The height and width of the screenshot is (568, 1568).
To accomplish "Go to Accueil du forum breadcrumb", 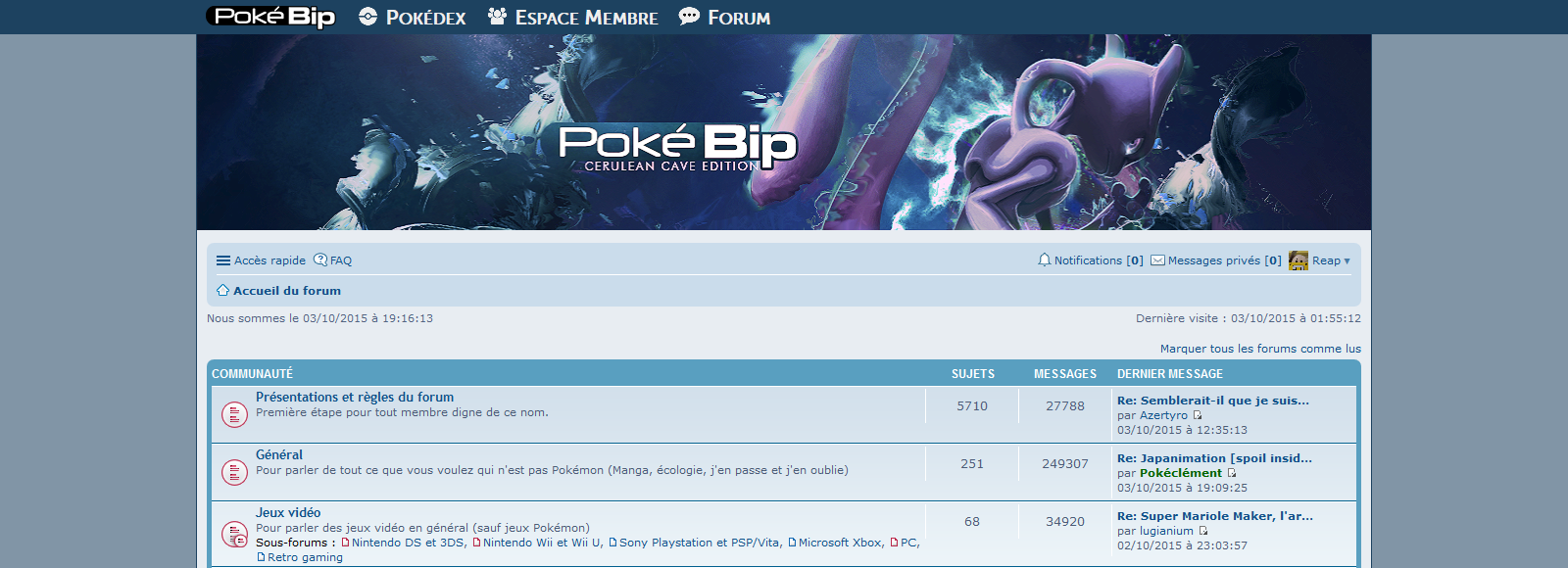I will pos(287,291).
